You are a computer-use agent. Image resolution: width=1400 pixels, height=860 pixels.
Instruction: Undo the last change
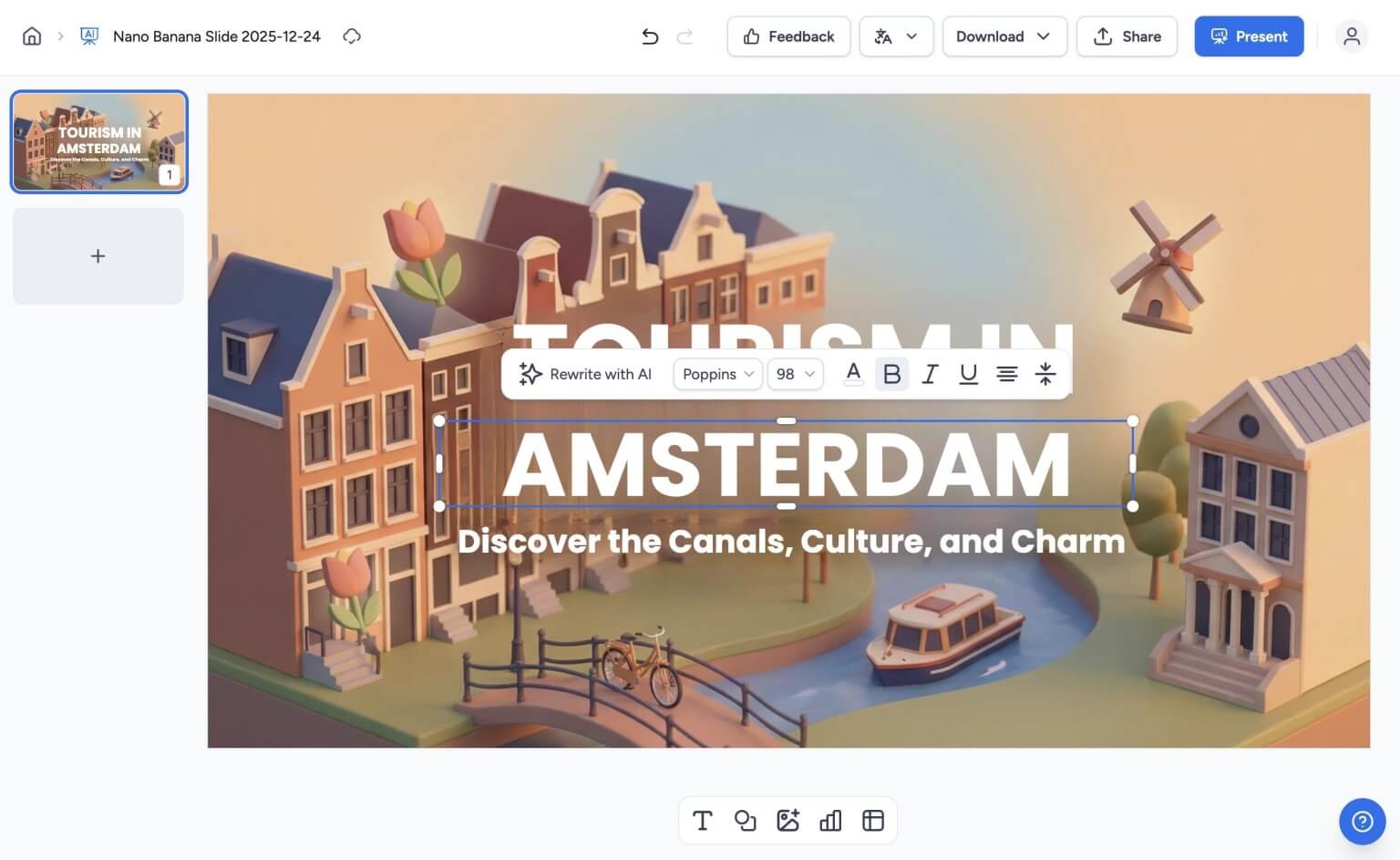point(650,36)
